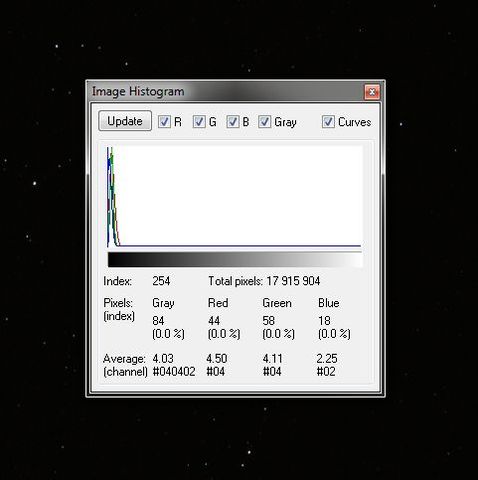Click the Red average 4.50
This screenshot has height=480, width=478.
(217, 359)
